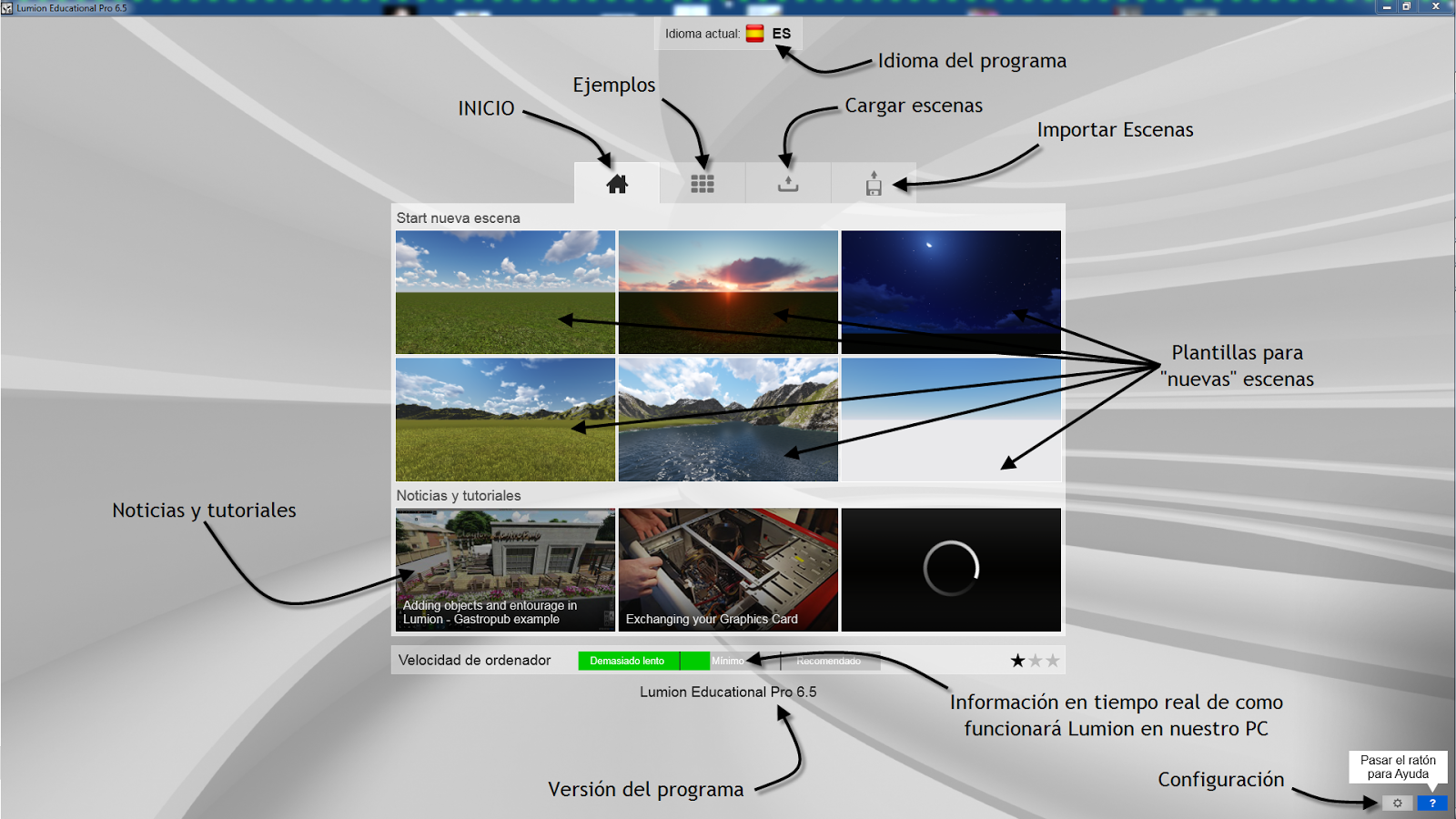1456x819 pixels.
Task: Open Settings with the gear icon
Action: pos(1398,803)
